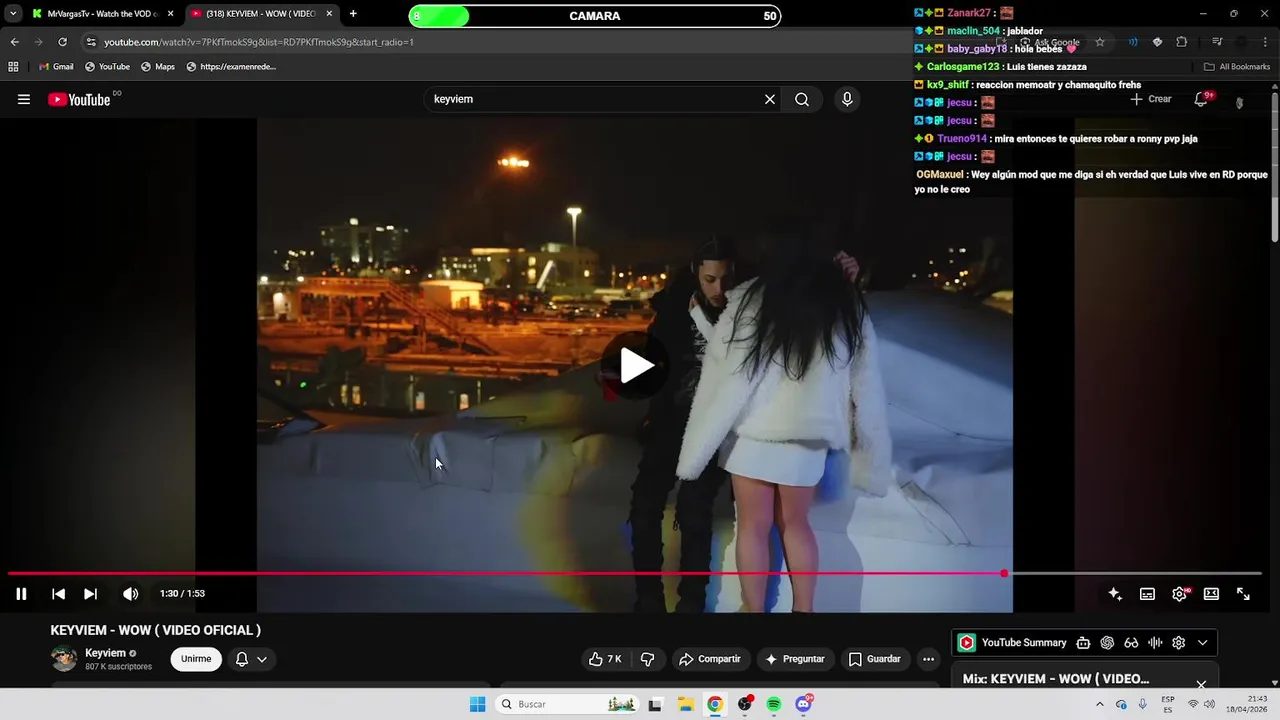Click the Preguntar ask button
This screenshot has height=720, width=1280.
tap(795, 659)
